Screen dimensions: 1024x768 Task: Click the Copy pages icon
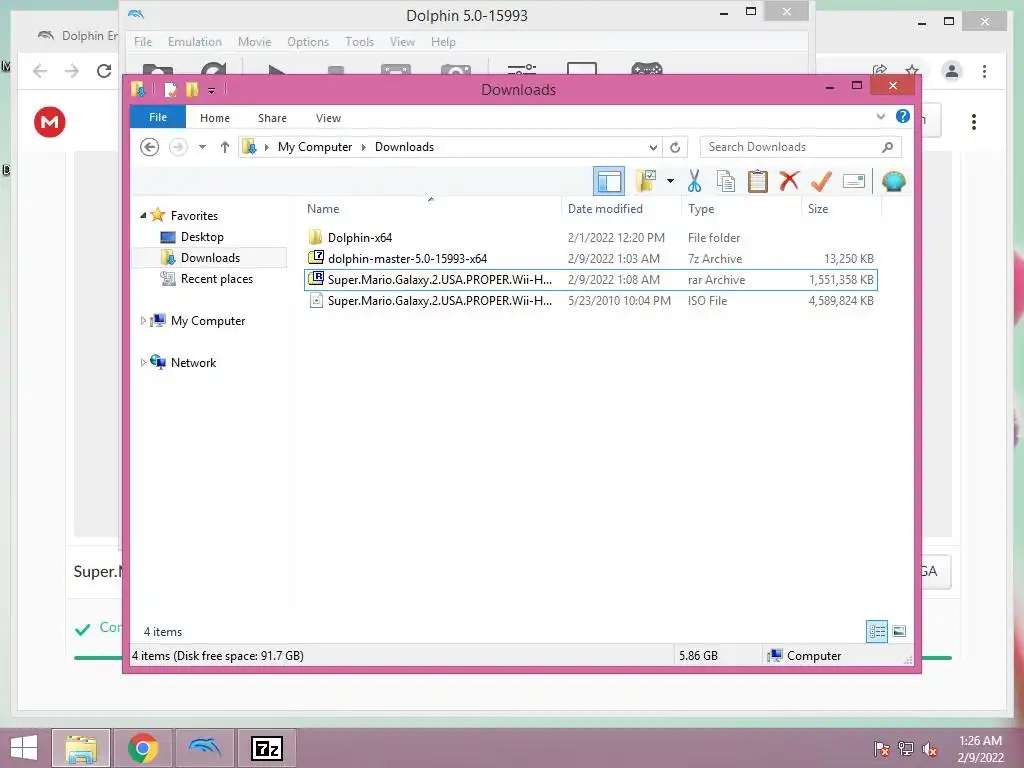coord(726,181)
